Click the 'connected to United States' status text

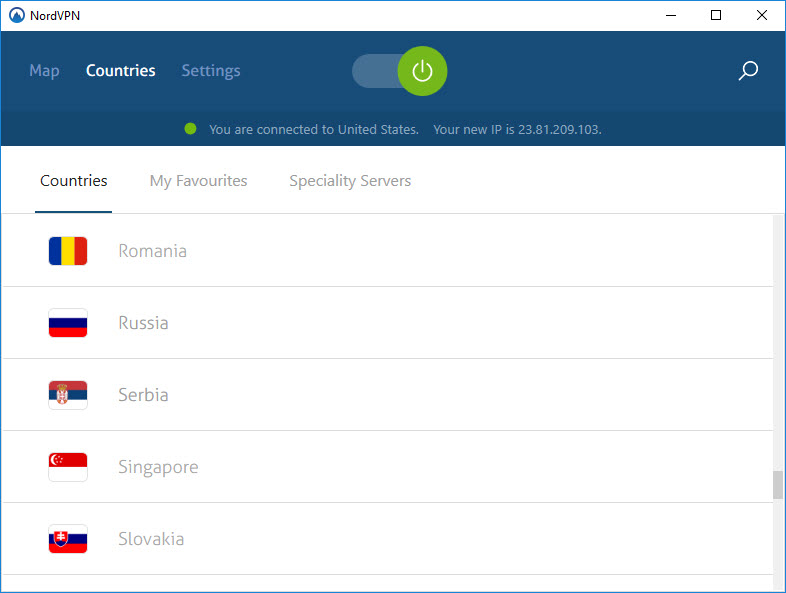pos(314,129)
